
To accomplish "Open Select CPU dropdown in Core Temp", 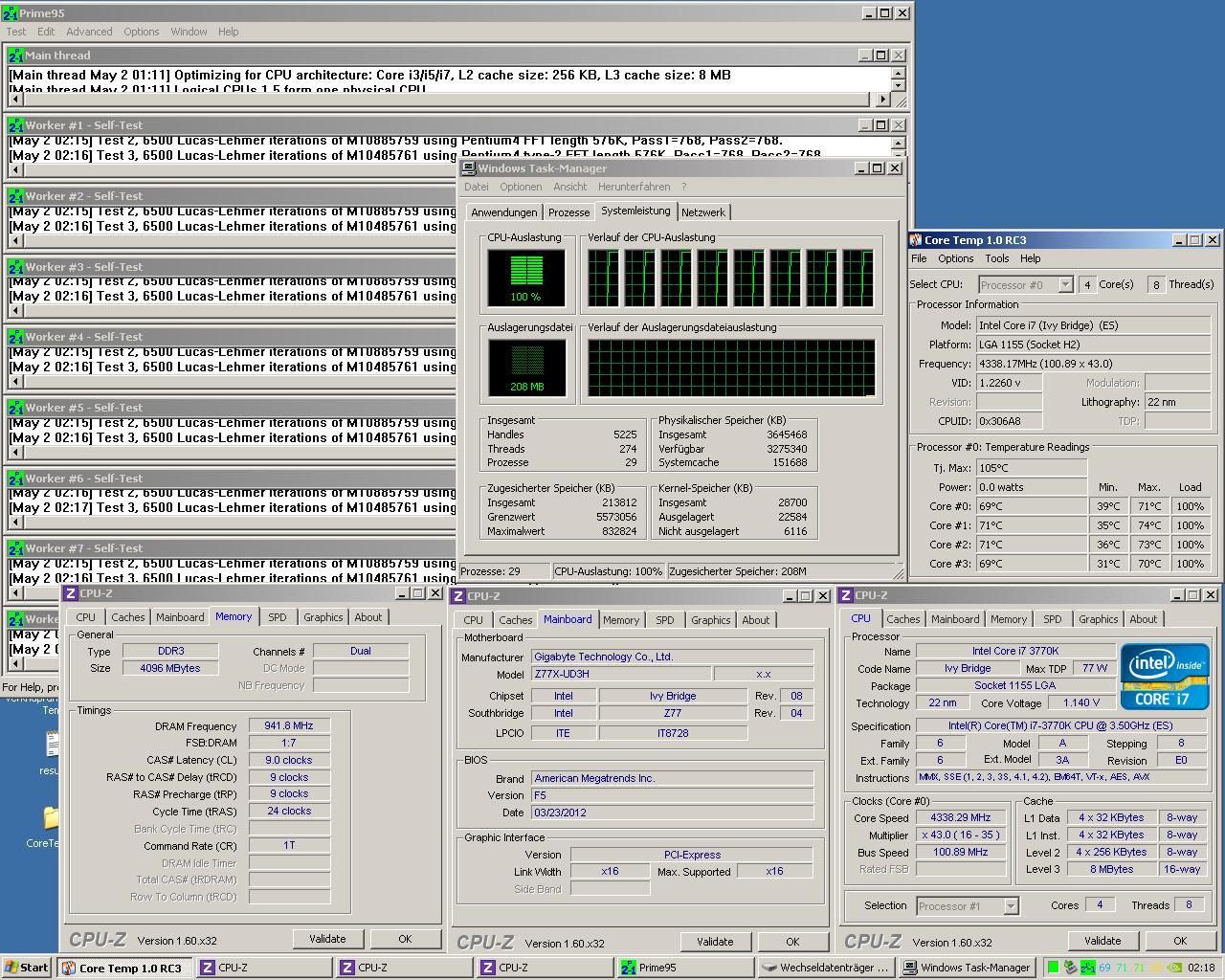I will coord(1026,284).
